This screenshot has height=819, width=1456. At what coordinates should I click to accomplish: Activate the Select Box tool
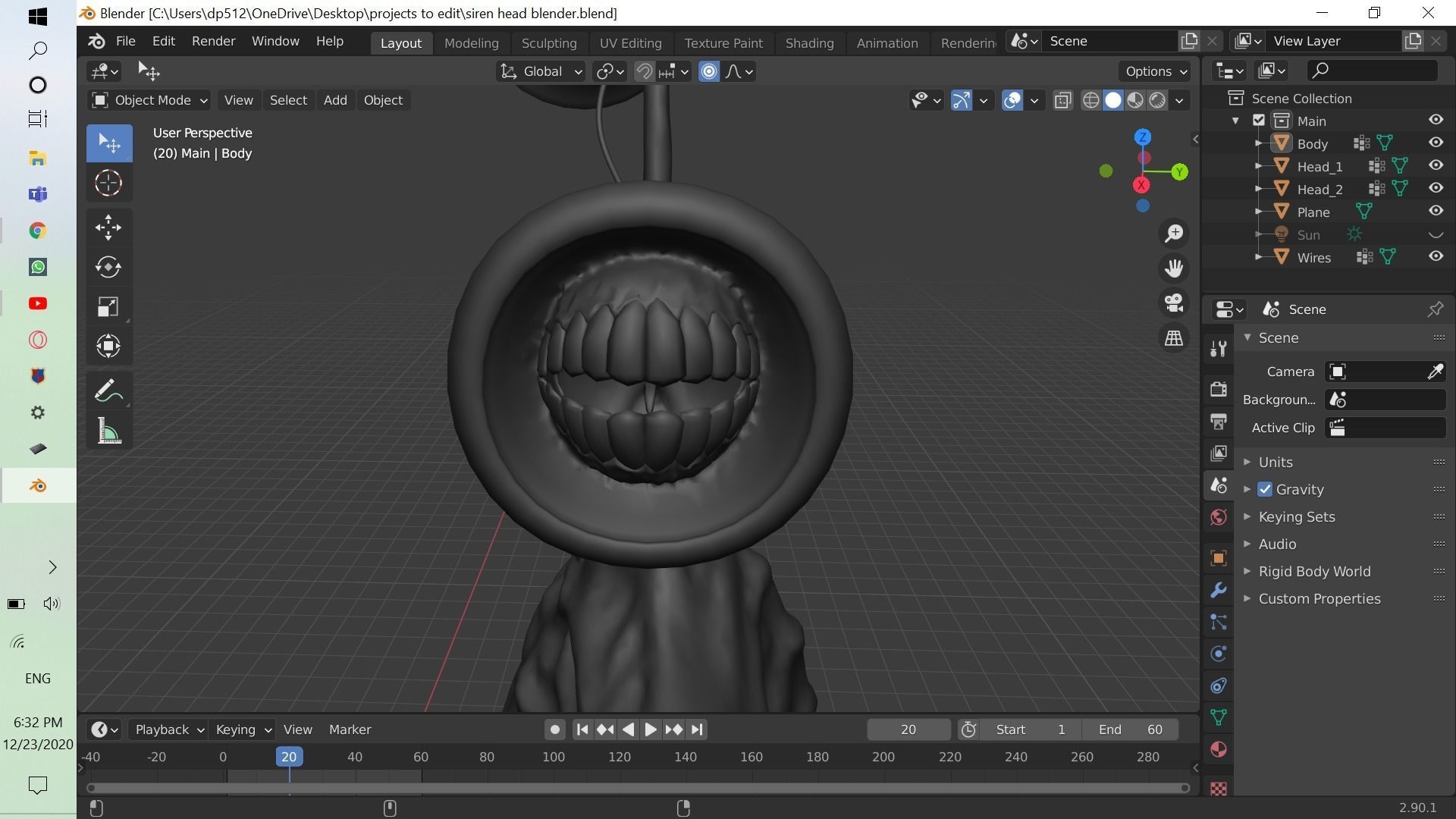[x=108, y=143]
